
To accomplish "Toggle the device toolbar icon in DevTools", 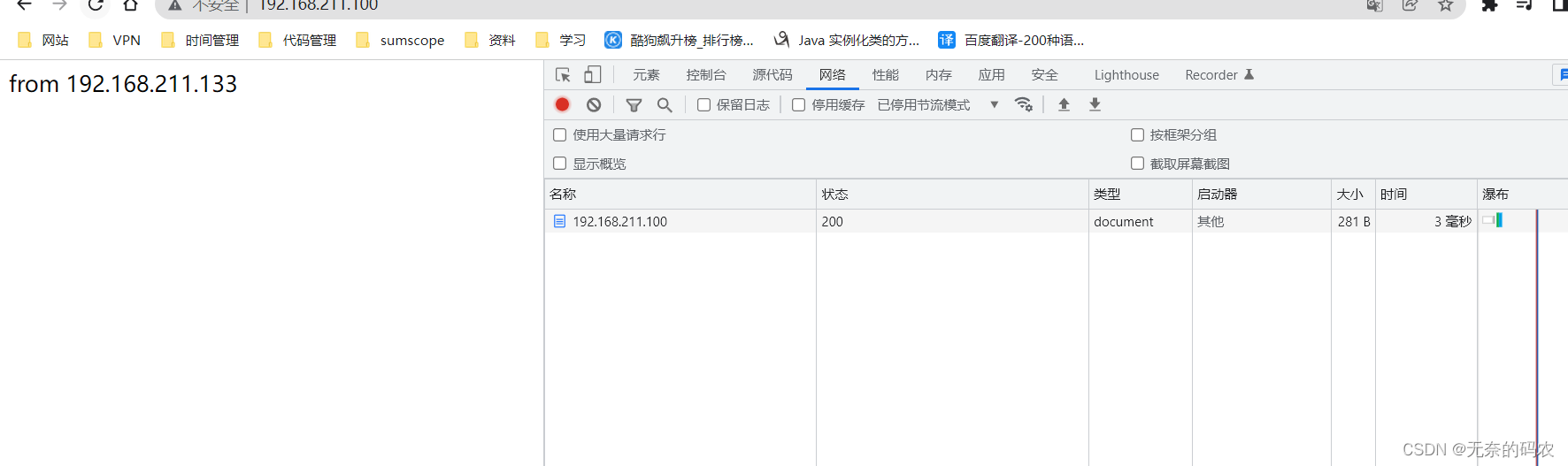I will (593, 75).
